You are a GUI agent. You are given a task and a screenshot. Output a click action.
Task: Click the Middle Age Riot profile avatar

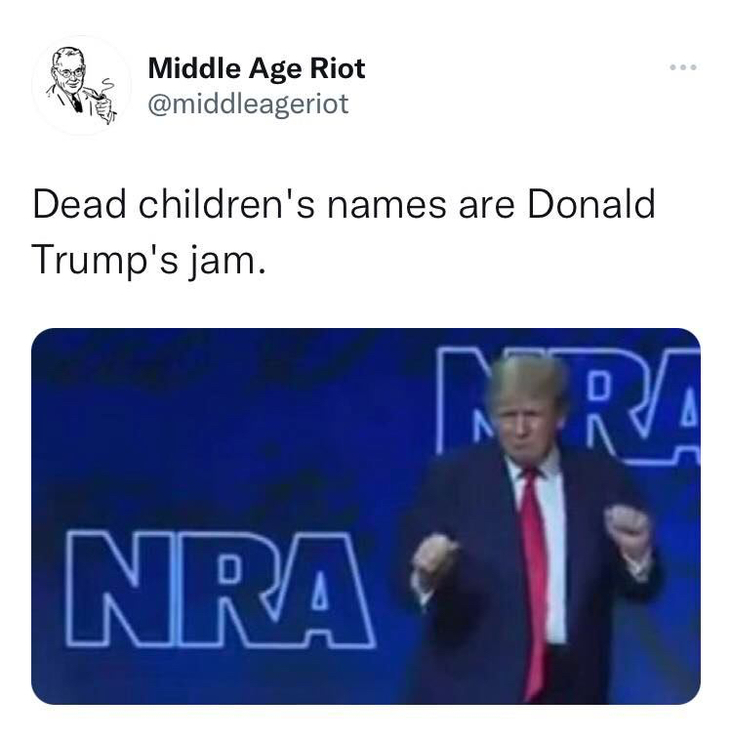tap(82, 85)
